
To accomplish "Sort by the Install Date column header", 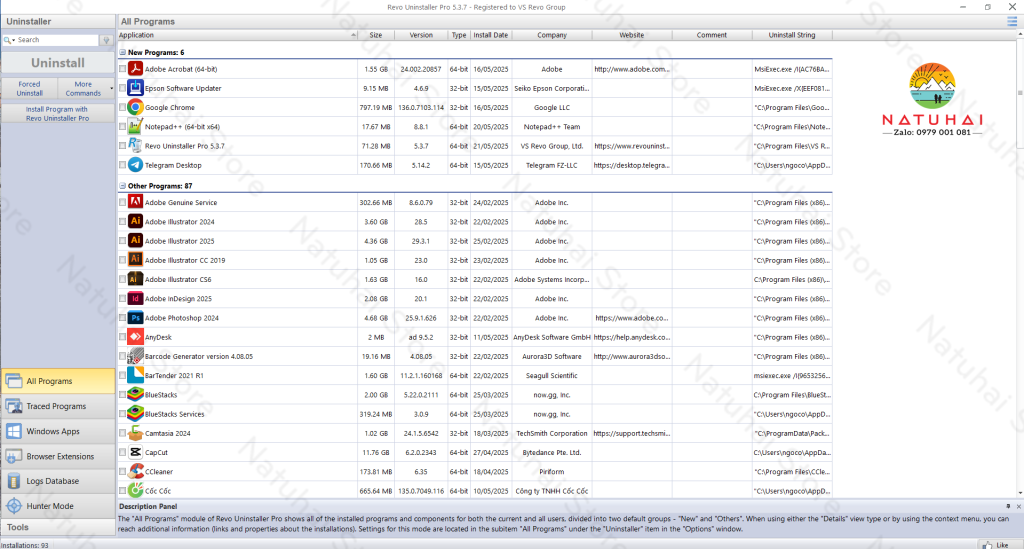I will [x=490, y=35].
